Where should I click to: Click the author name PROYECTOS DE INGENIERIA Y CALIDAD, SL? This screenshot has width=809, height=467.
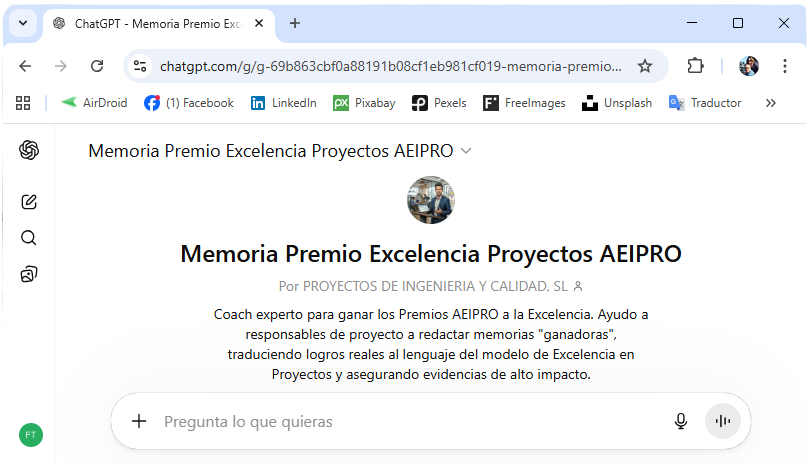coord(435,286)
